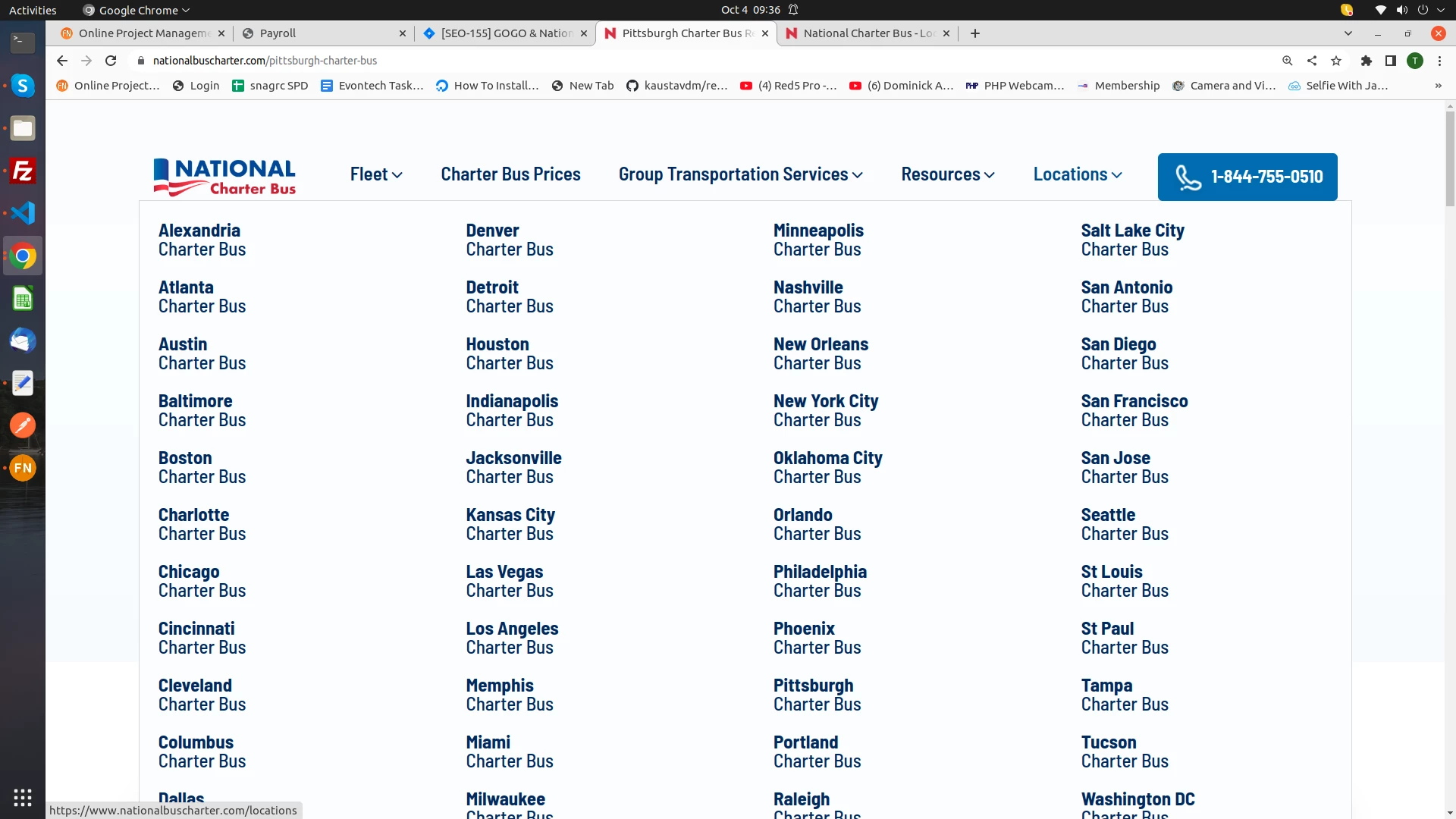
Task: Open the New York City Charter Bus link
Action: (826, 410)
